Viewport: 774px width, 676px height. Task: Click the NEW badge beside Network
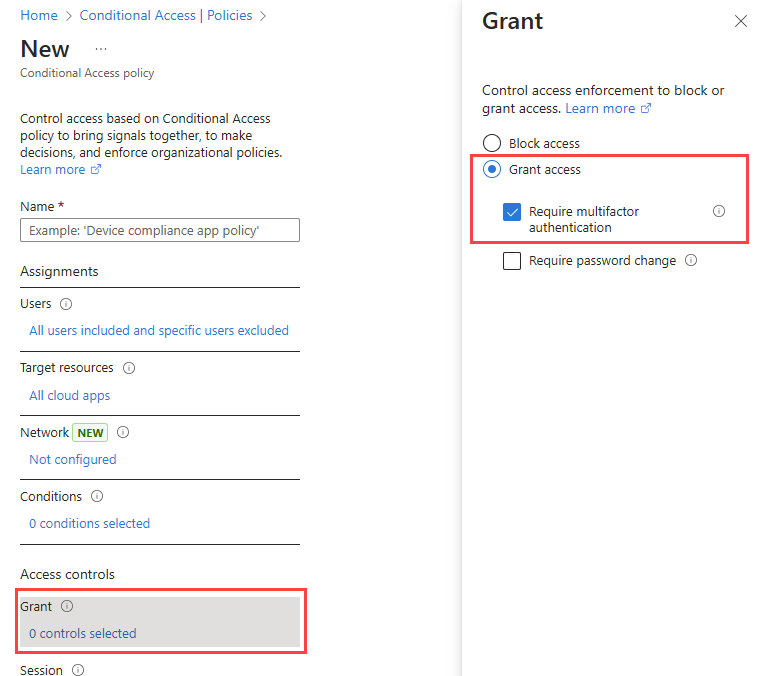[x=90, y=433]
